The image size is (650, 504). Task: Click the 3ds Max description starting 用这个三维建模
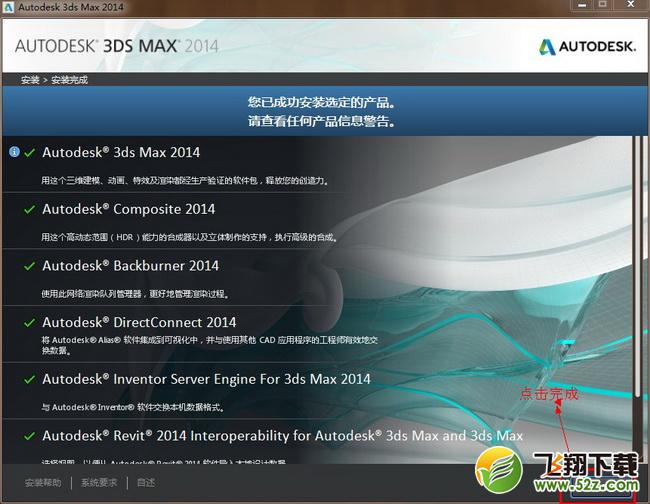click(x=185, y=181)
